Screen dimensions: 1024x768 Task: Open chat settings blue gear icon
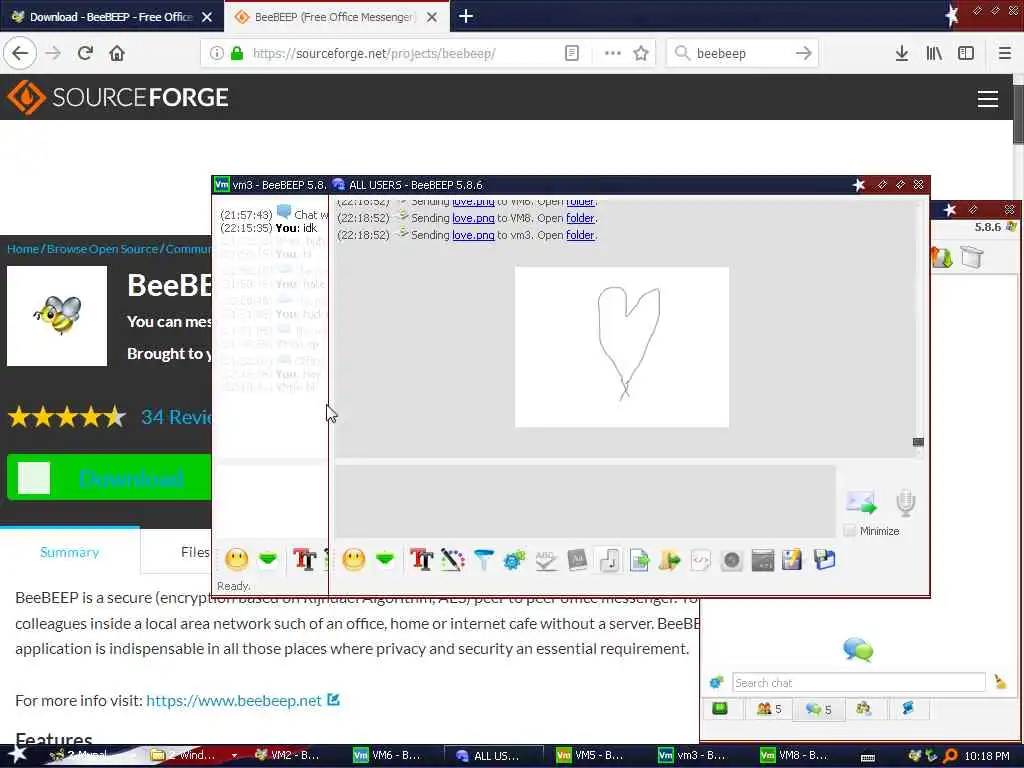pos(514,560)
